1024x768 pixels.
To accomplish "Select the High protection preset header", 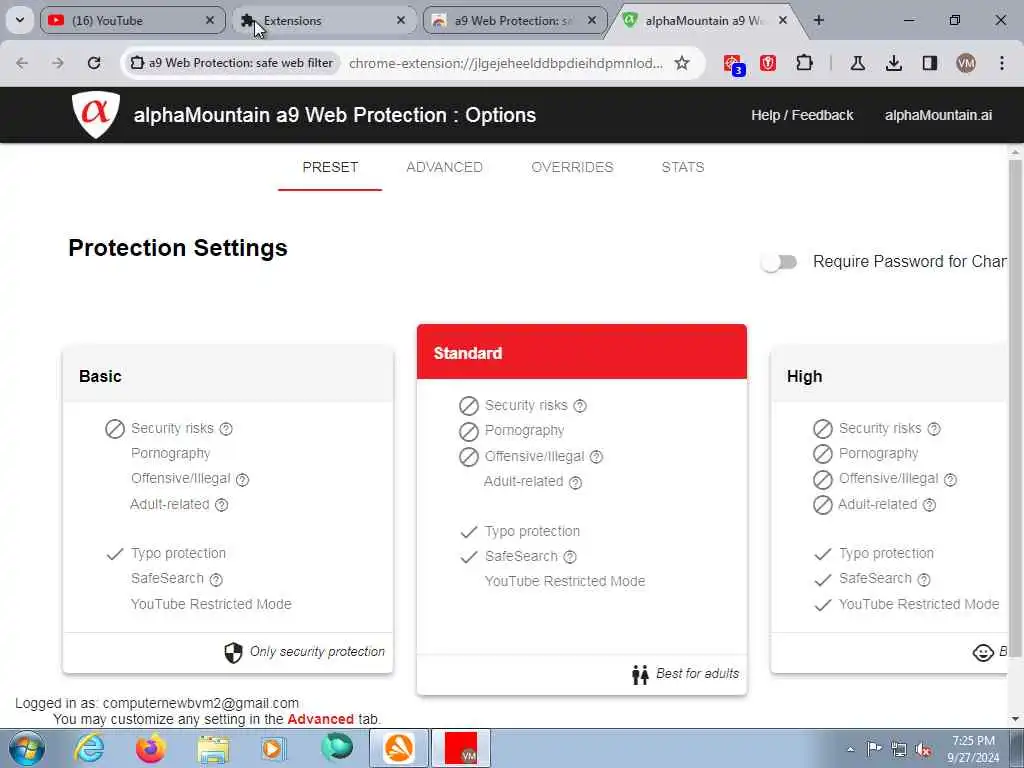I will pos(889,376).
